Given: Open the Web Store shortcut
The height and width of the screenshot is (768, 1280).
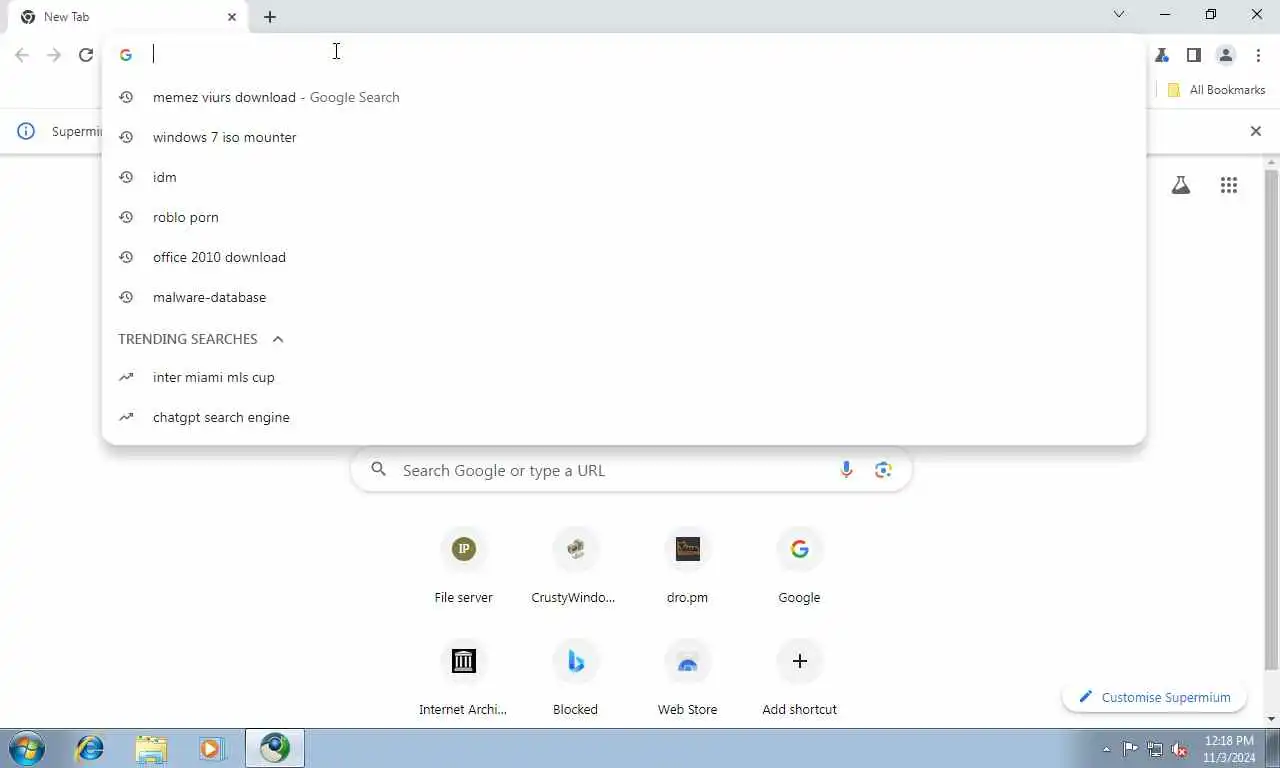Looking at the screenshot, I should pos(687,679).
